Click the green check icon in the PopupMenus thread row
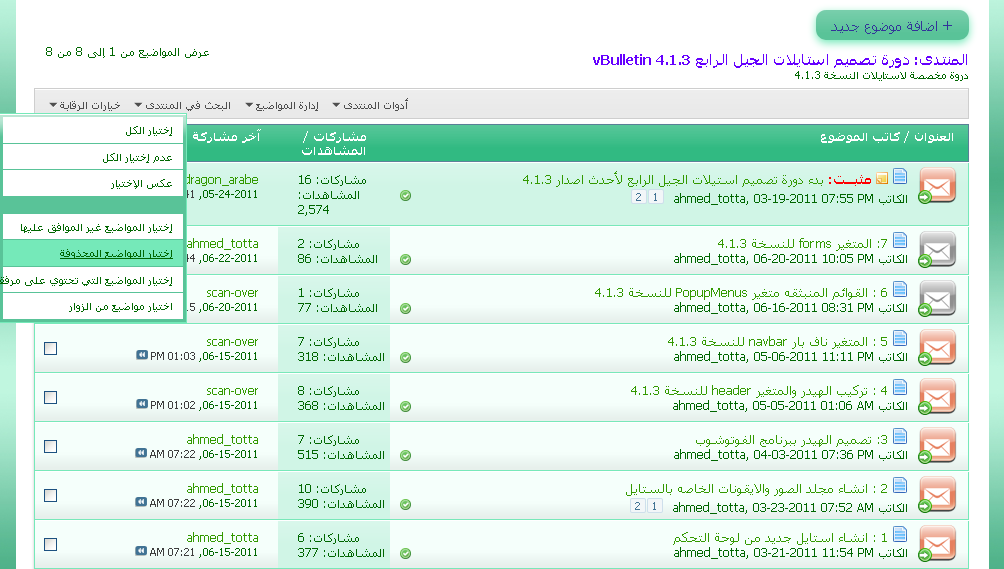Image resolution: width=1004 pixels, height=569 pixels. 405,308
